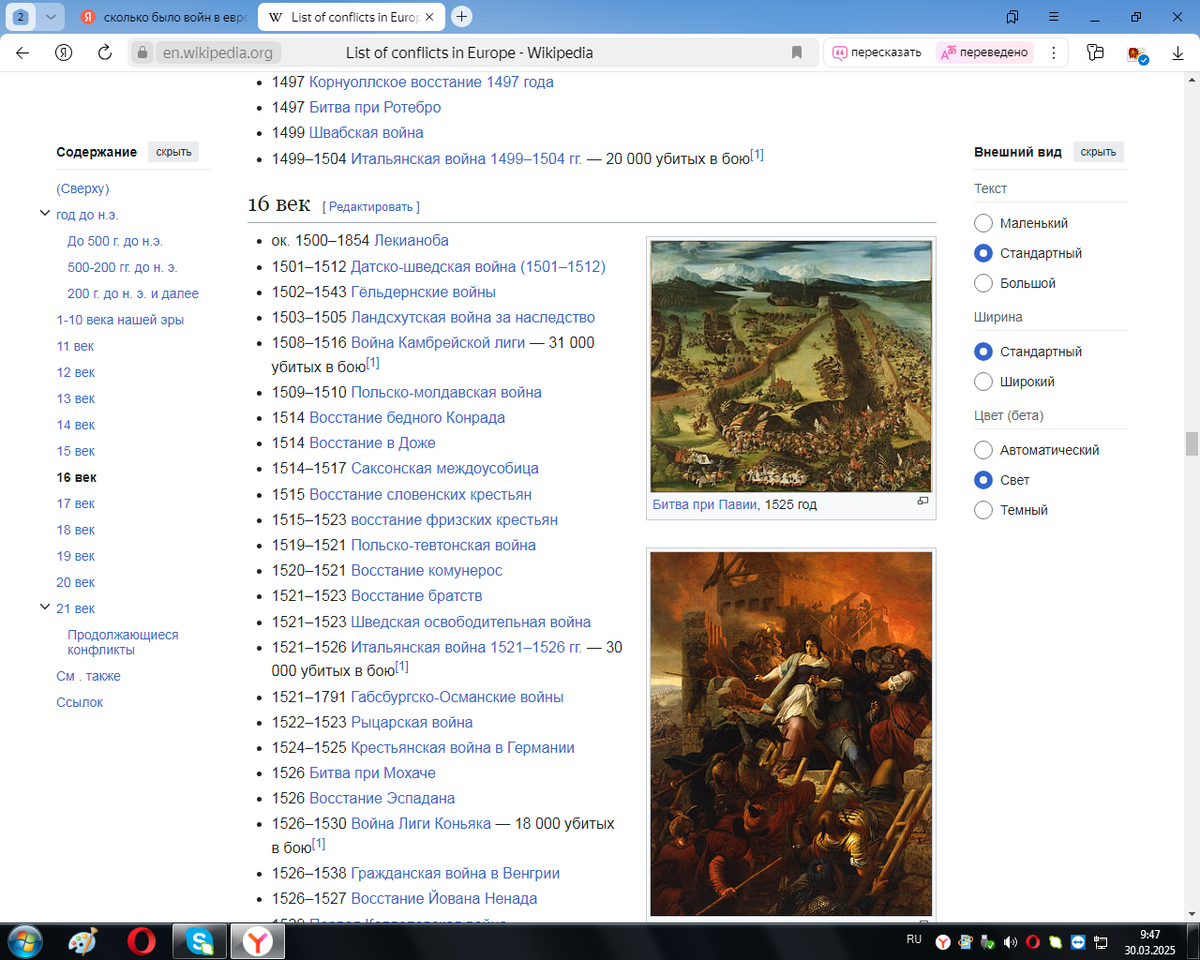Reload the page with the refresh icon
Viewport: 1200px width, 960px height.
104,53
